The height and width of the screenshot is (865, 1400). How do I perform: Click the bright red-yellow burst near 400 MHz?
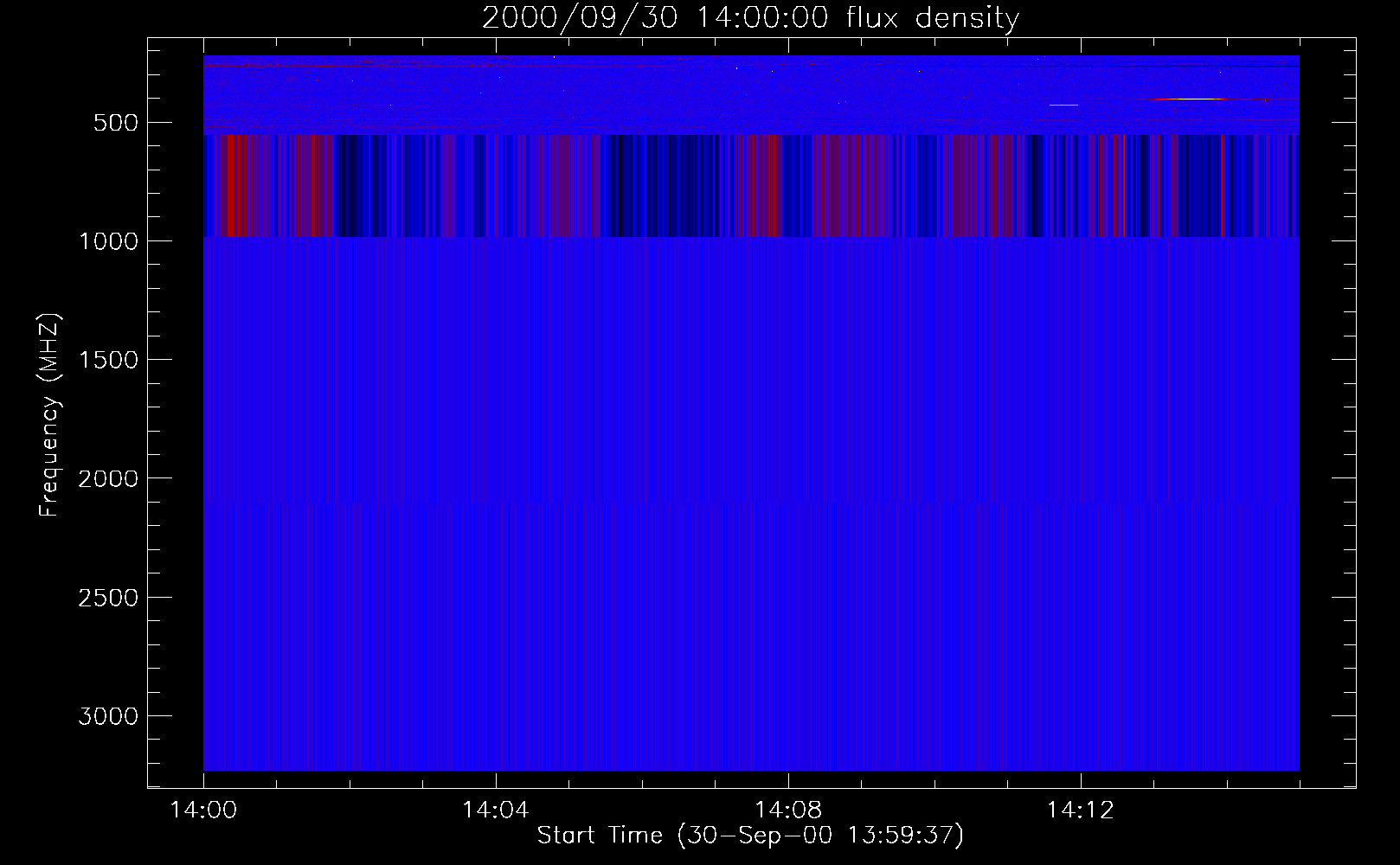[1190, 99]
